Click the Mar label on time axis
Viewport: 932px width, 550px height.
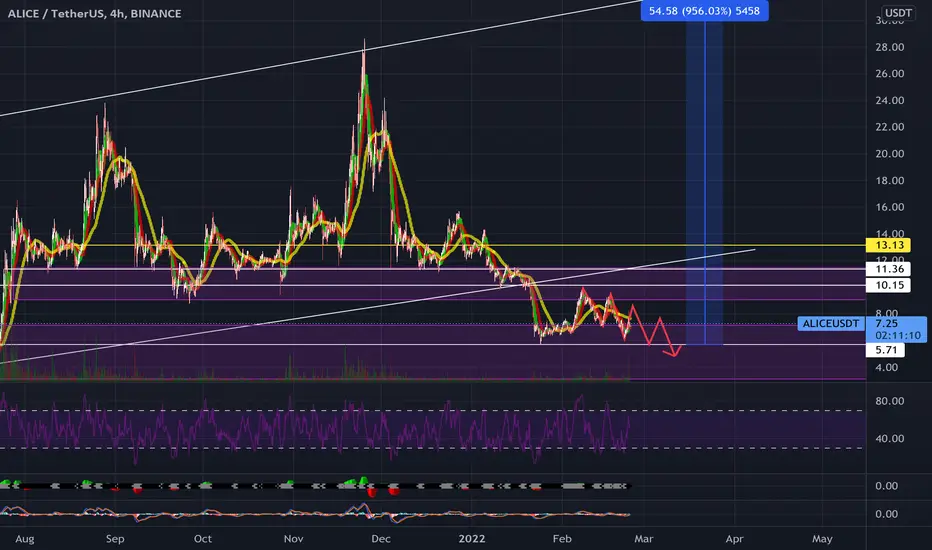tap(643, 539)
